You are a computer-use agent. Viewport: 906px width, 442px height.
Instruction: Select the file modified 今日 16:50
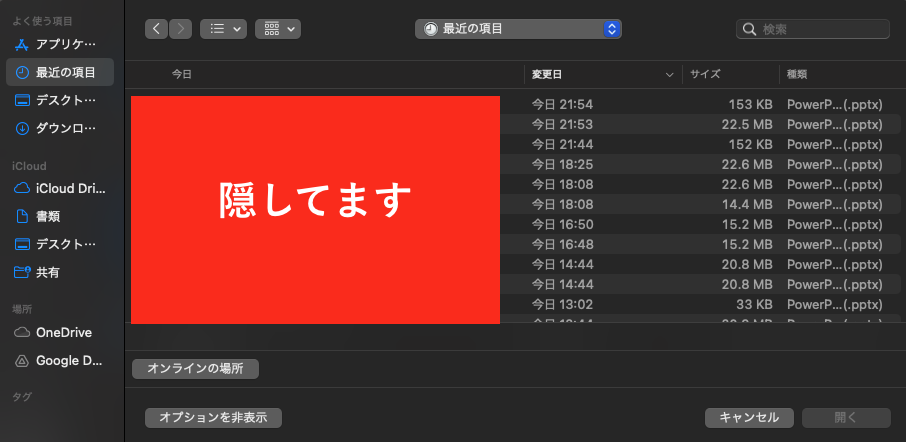[x=515, y=224]
